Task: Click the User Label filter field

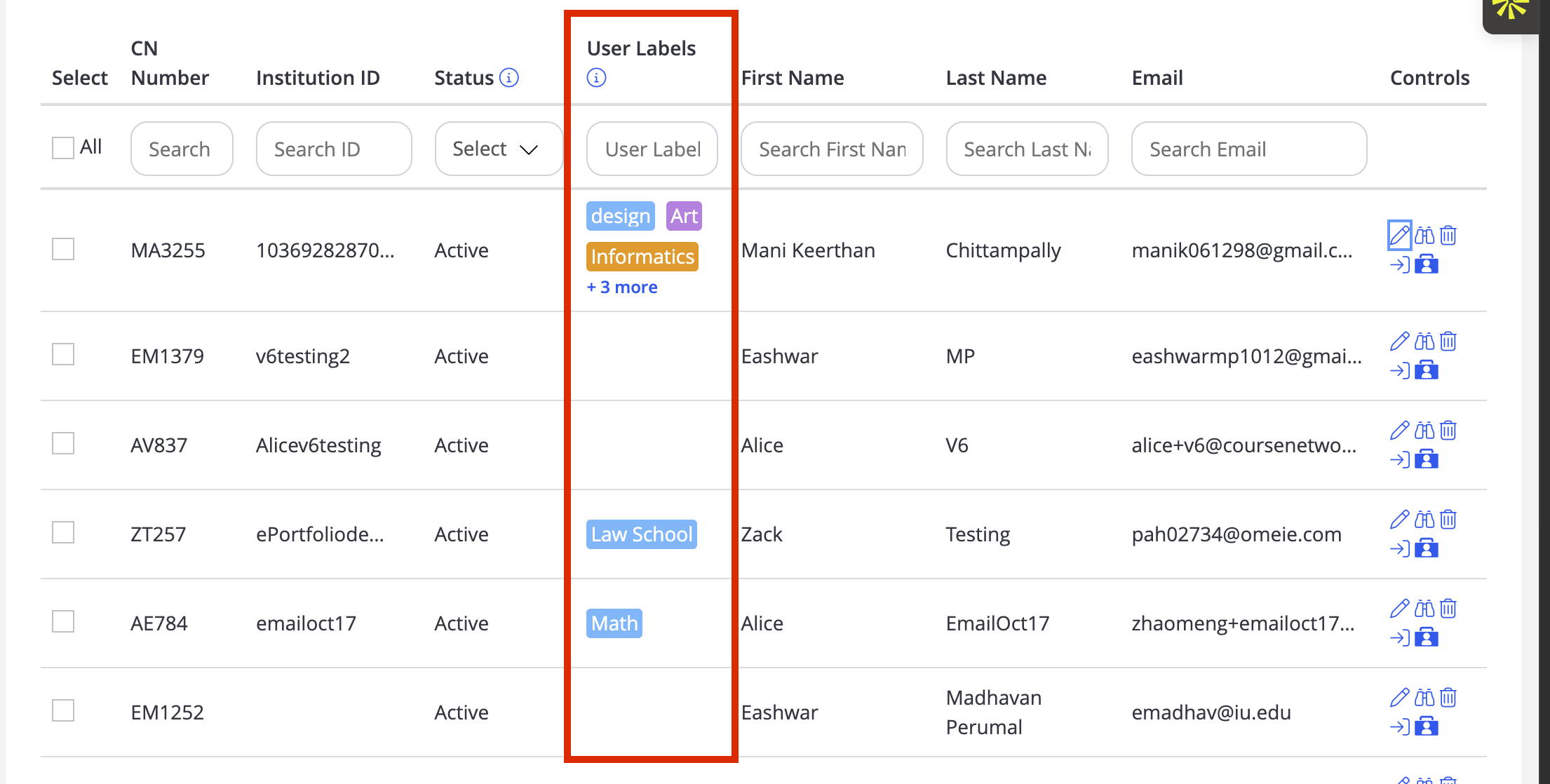Action: 652,149
